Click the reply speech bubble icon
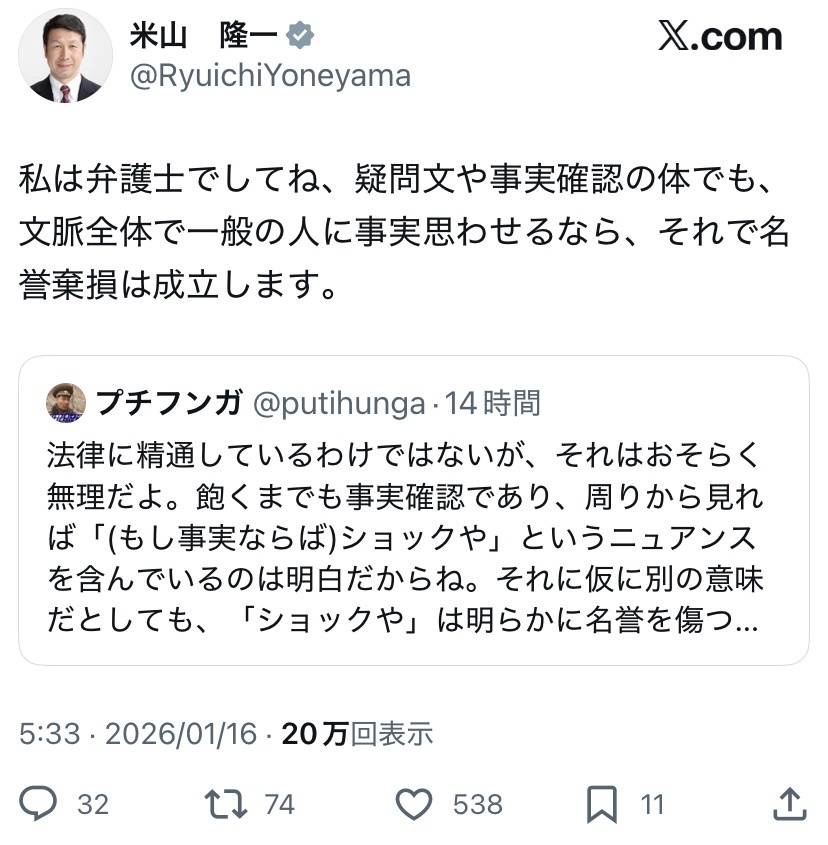Viewport: 828px width, 845px height. coord(38,803)
